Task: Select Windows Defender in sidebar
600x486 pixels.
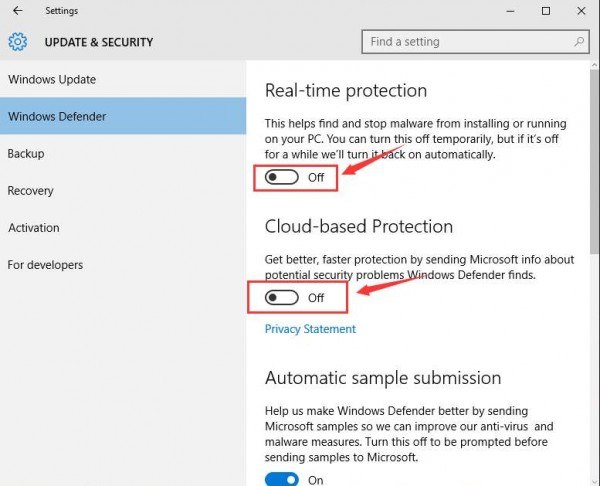Action: [123, 116]
